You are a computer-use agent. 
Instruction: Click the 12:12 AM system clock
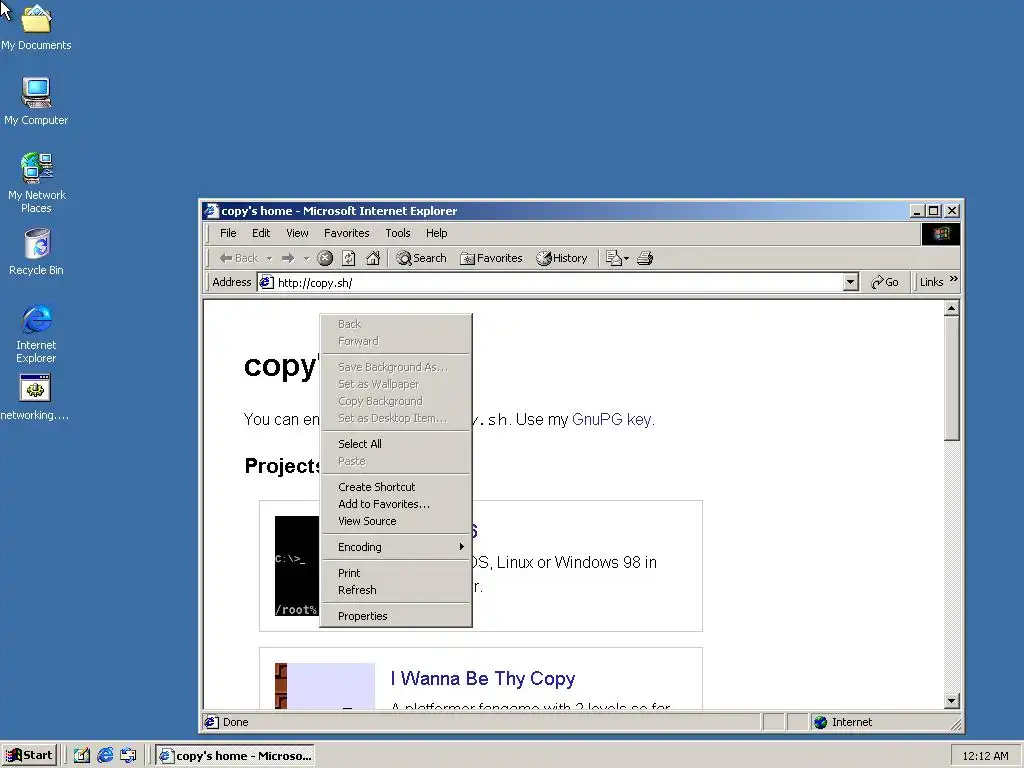(x=985, y=756)
